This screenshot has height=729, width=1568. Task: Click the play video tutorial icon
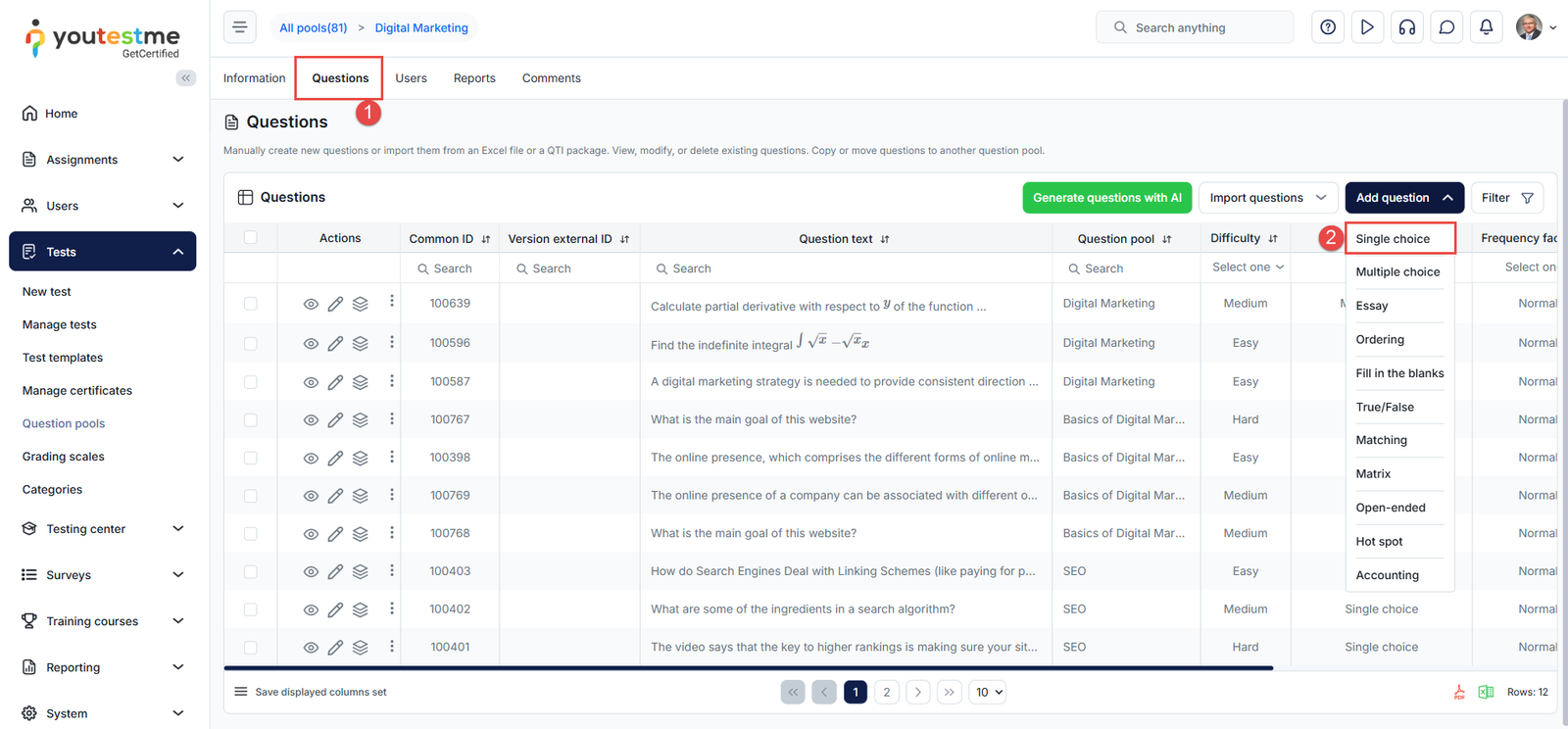tap(1367, 27)
